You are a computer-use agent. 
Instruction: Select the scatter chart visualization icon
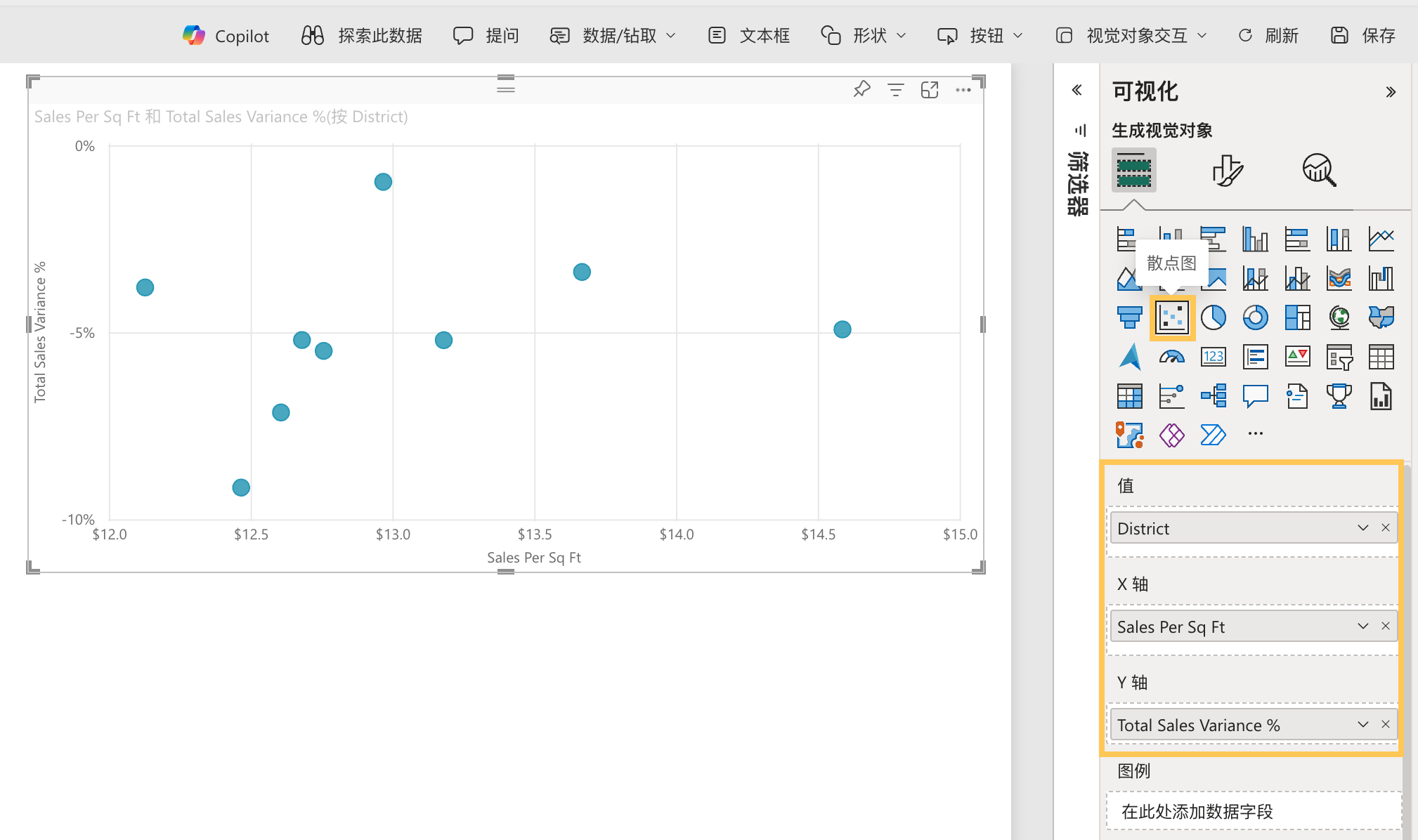click(1171, 317)
